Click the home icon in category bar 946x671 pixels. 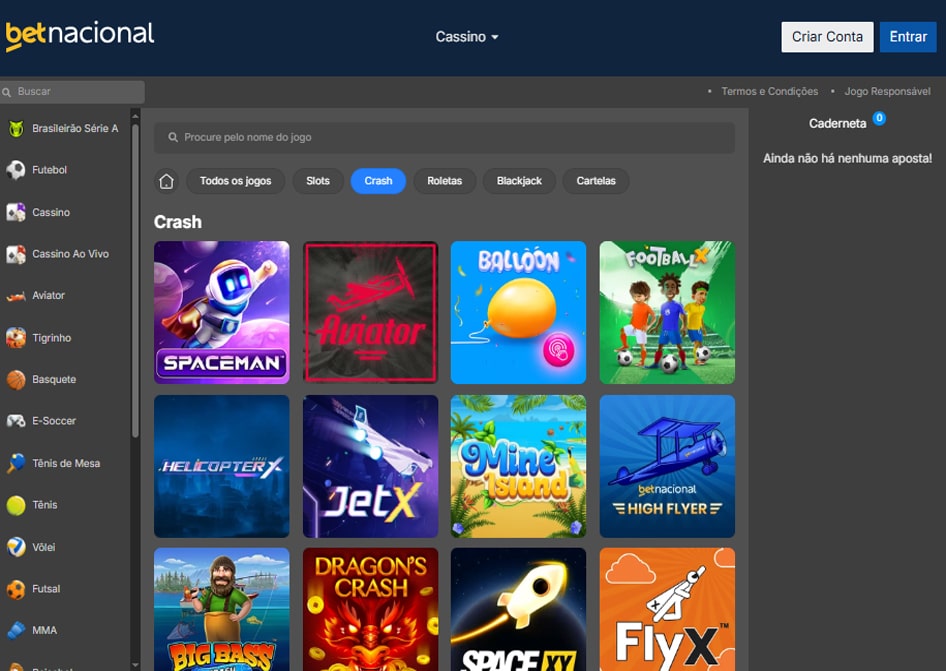[x=167, y=181]
